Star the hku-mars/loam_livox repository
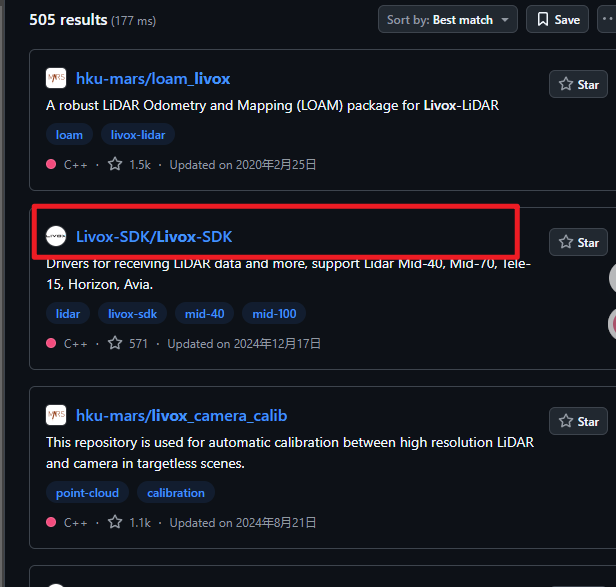This screenshot has width=616, height=587. click(x=578, y=84)
